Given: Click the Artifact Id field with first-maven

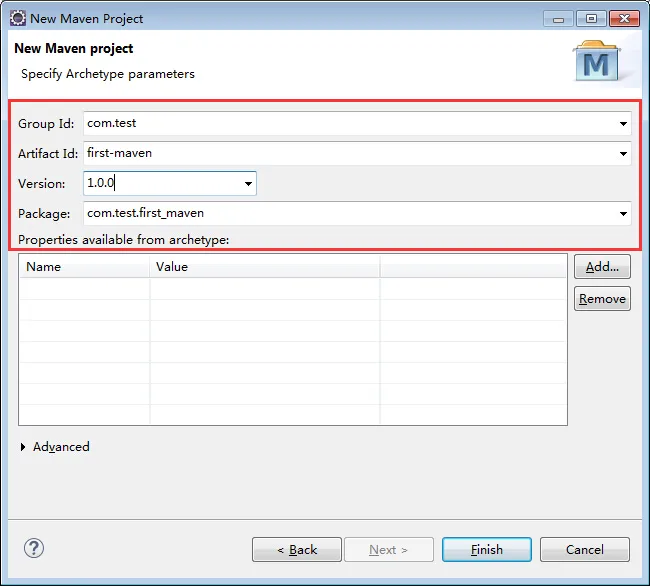Looking at the screenshot, I should (357, 154).
